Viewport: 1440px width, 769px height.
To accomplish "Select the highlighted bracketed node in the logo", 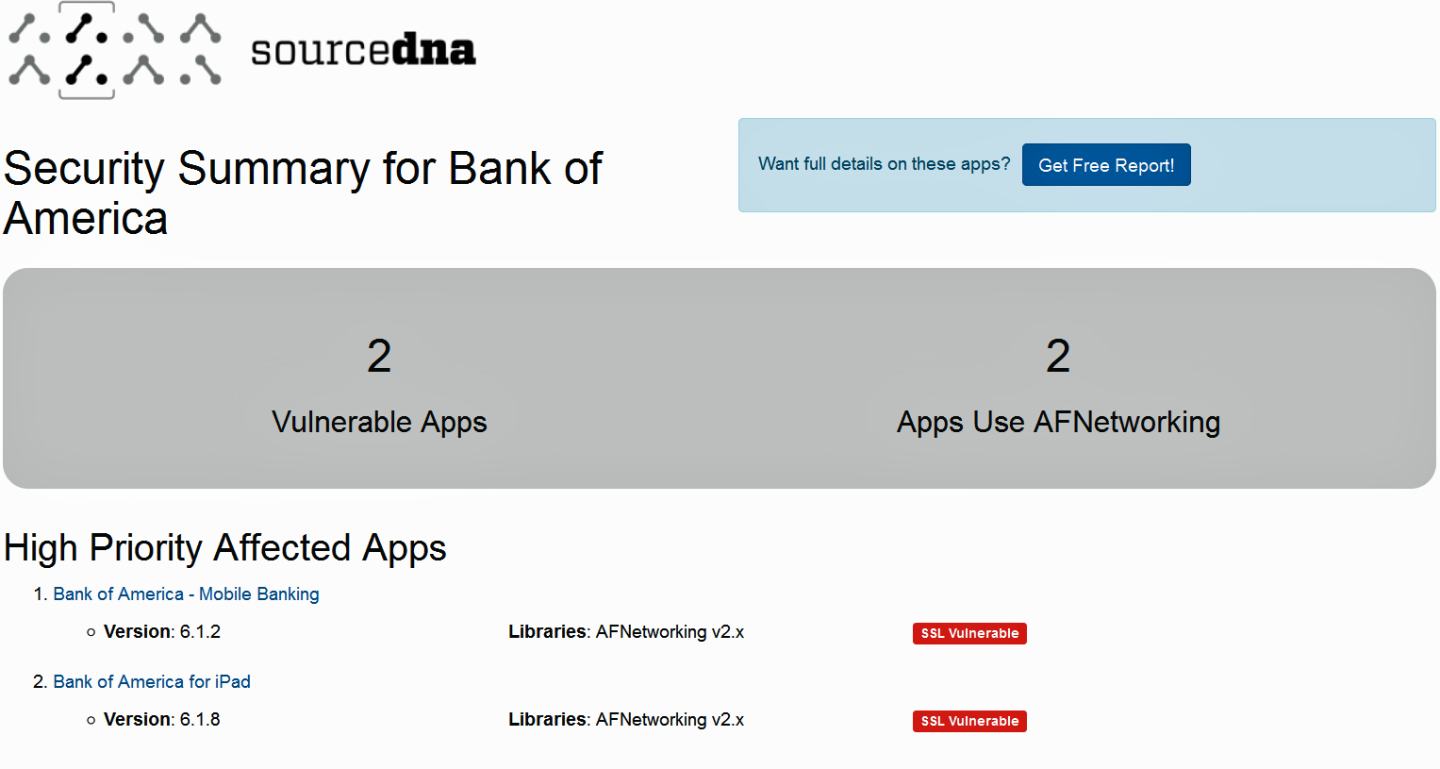I will (85, 50).
